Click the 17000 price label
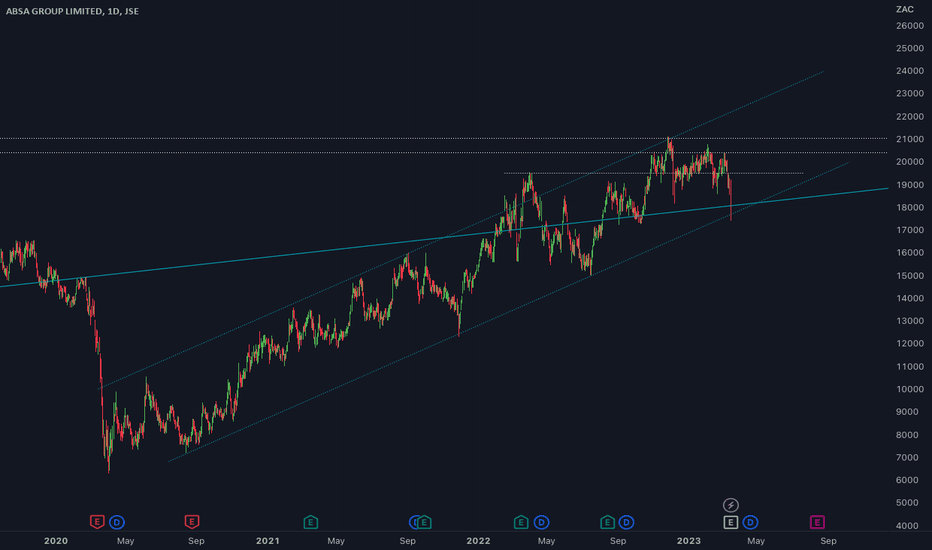 pyautogui.click(x=909, y=230)
